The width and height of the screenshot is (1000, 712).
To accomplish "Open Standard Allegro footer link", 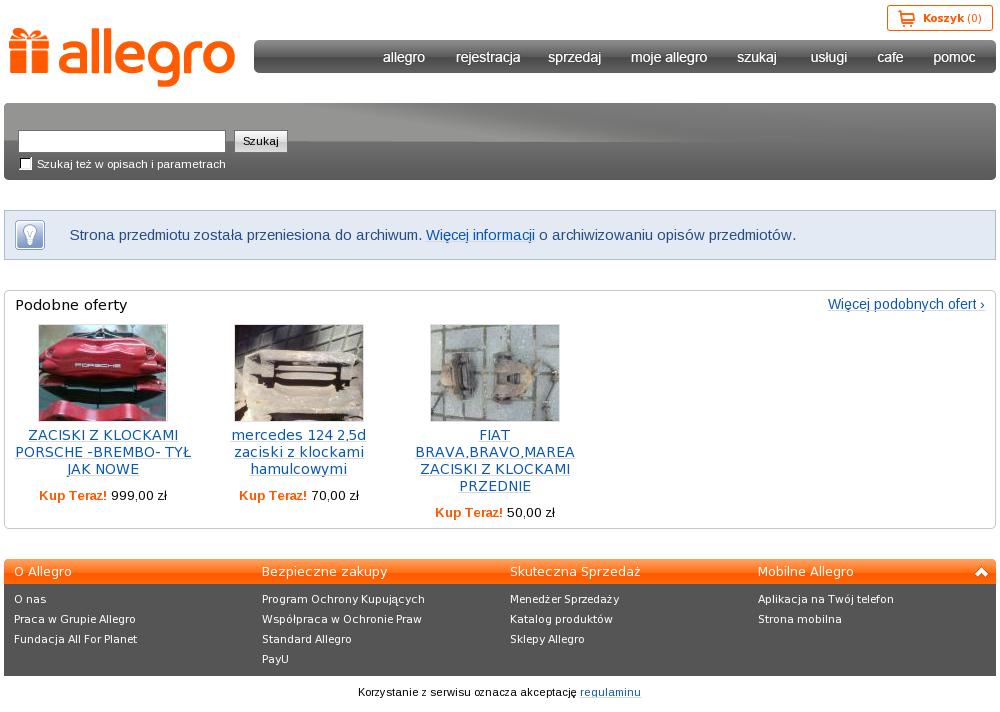I will tap(307, 639).
